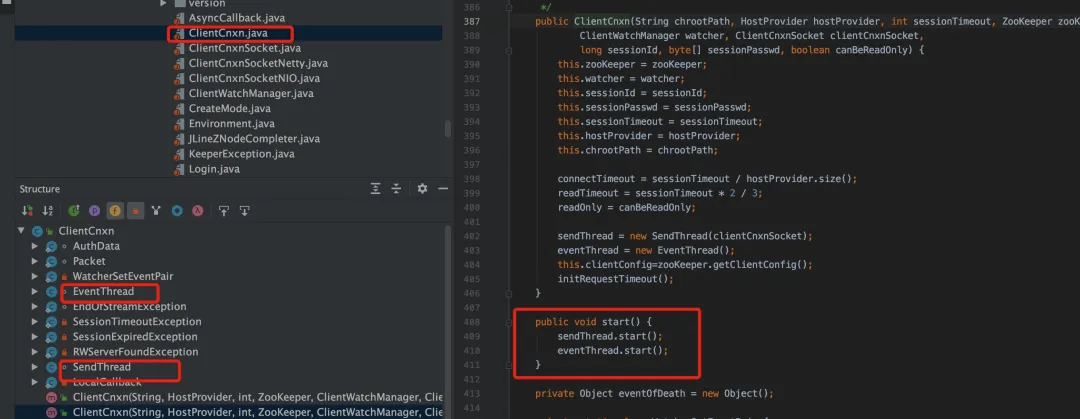Collapse the ClientCnxn root node
Viewport: 1080px width, 419px height.
[x=21, y=231]
